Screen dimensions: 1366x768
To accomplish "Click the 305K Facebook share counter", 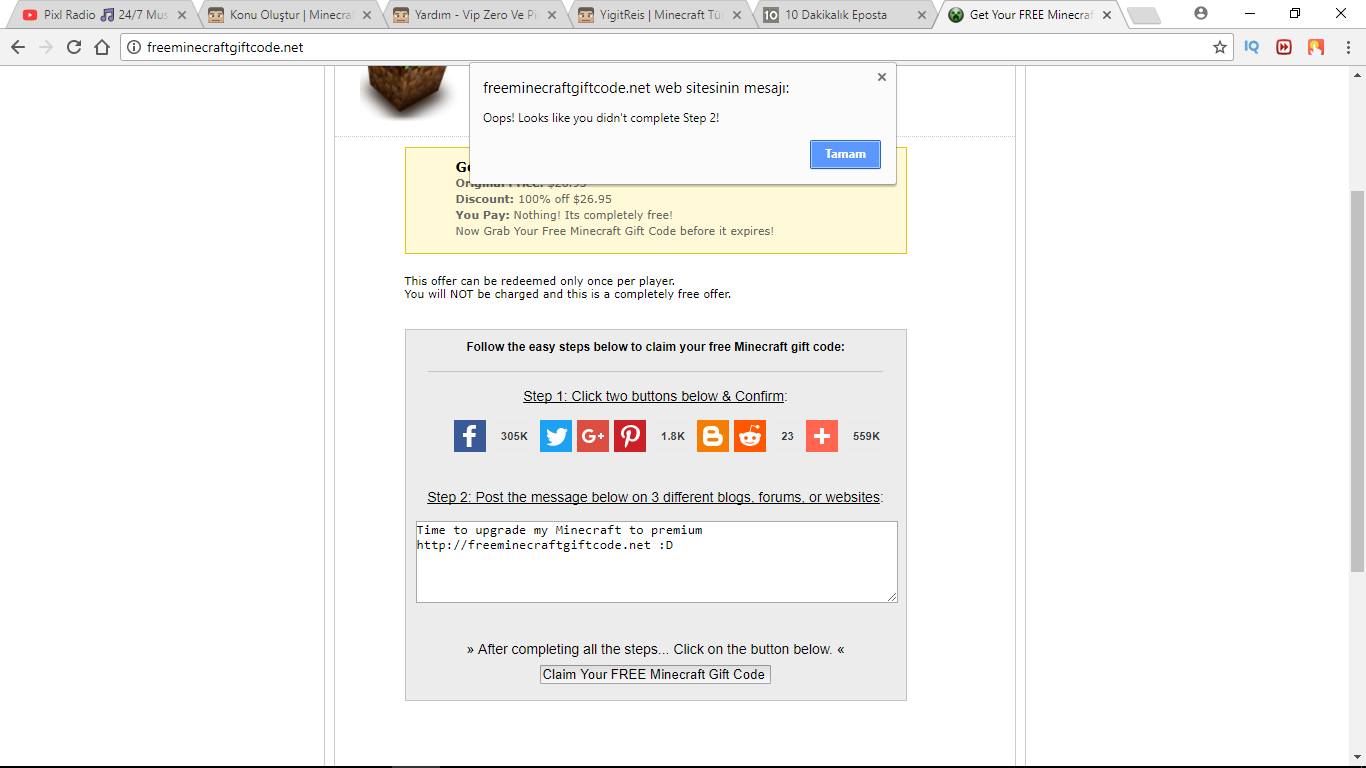I will point(514,436).
